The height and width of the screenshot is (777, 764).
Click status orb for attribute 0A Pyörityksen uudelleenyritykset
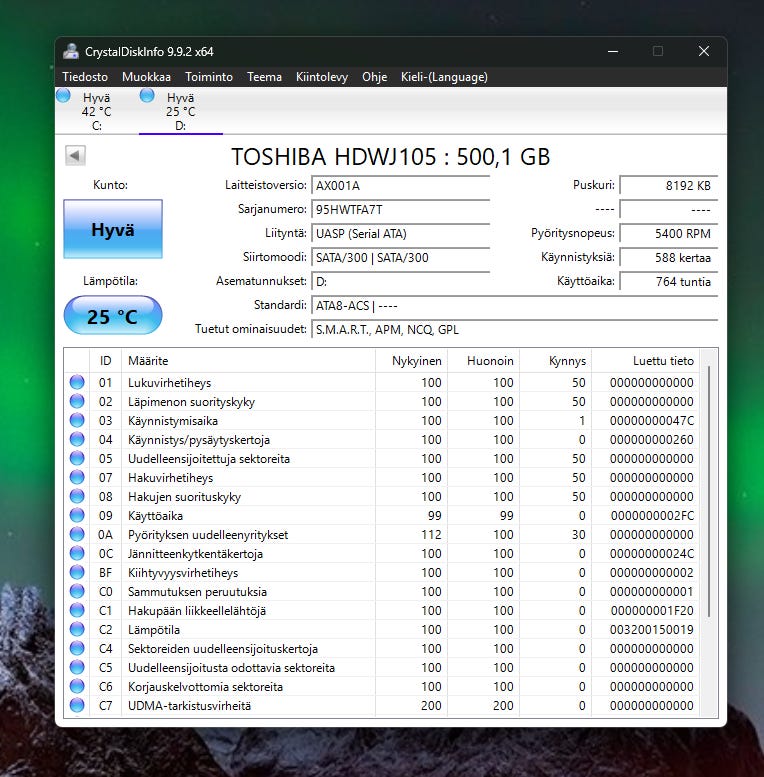click(77, 534)
